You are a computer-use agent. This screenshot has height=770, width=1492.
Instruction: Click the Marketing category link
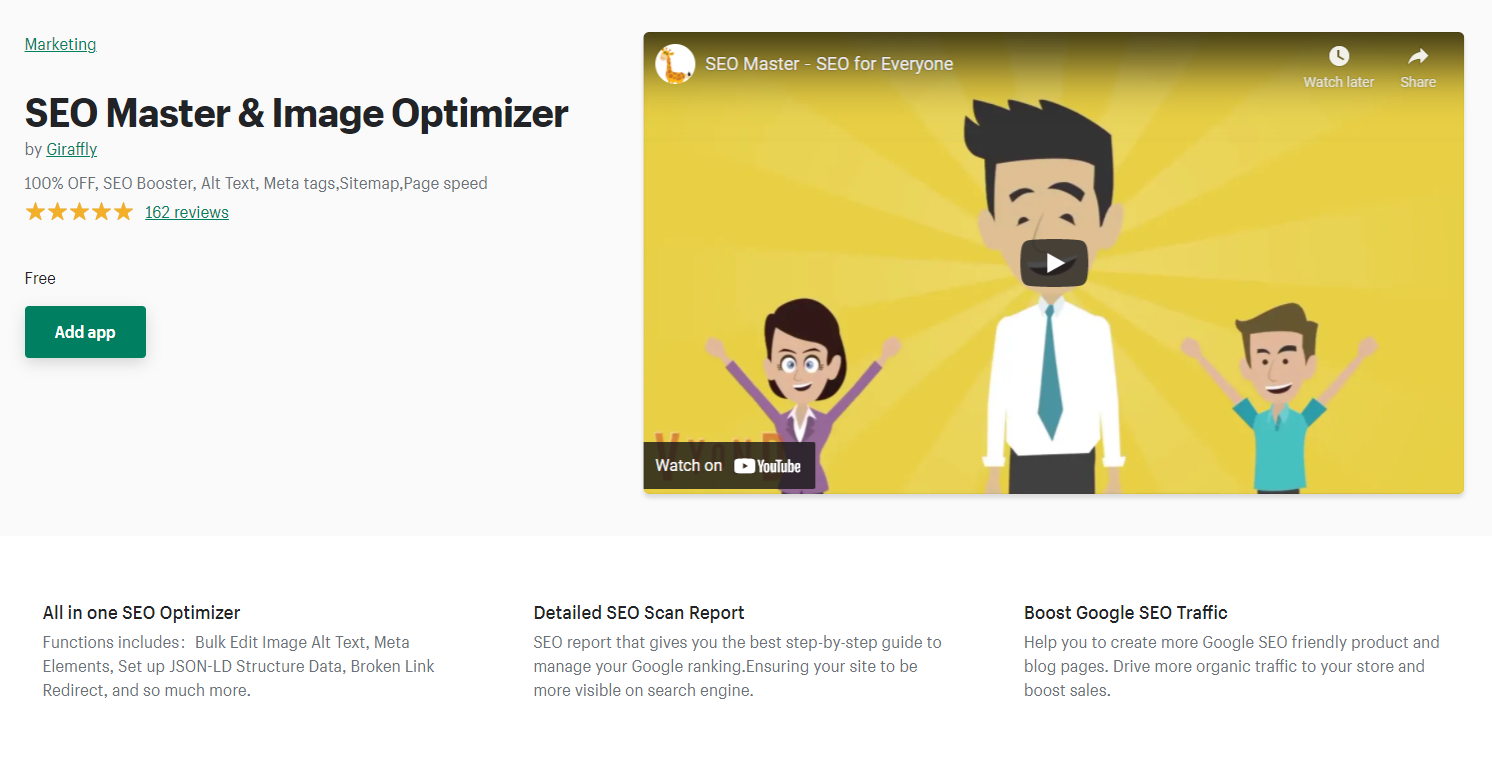(60, 44)
